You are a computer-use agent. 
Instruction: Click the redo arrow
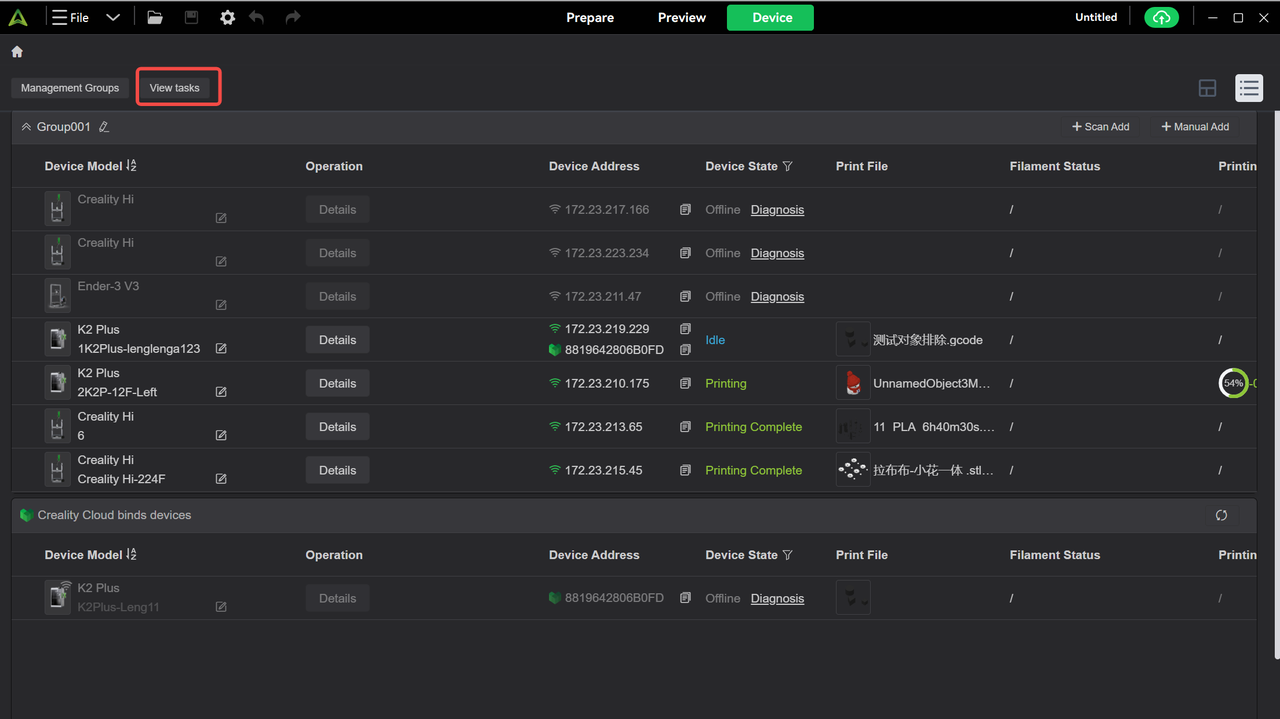[x=293, y=17]
